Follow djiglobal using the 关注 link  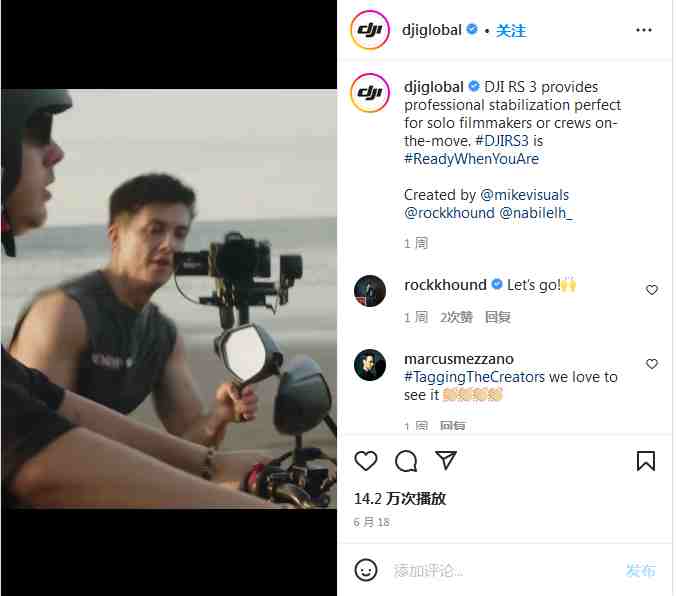pos(511,31)
